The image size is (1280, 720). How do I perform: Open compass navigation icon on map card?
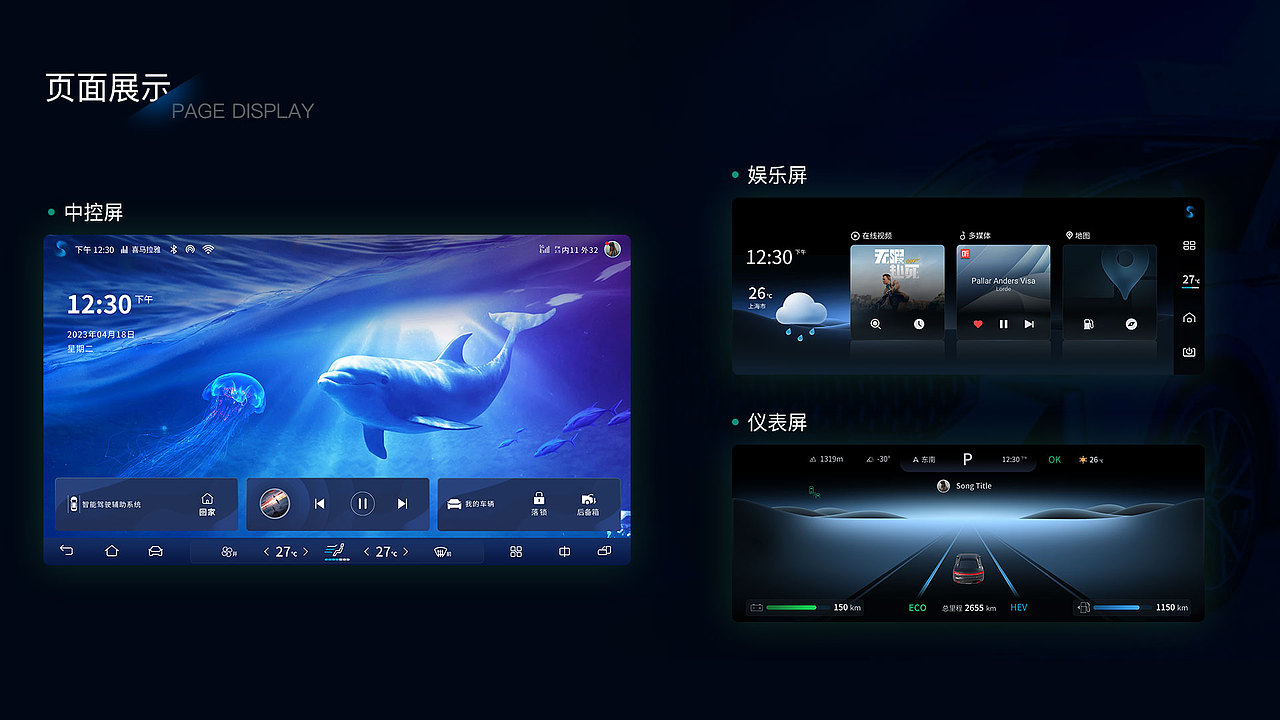point(1131,324)
